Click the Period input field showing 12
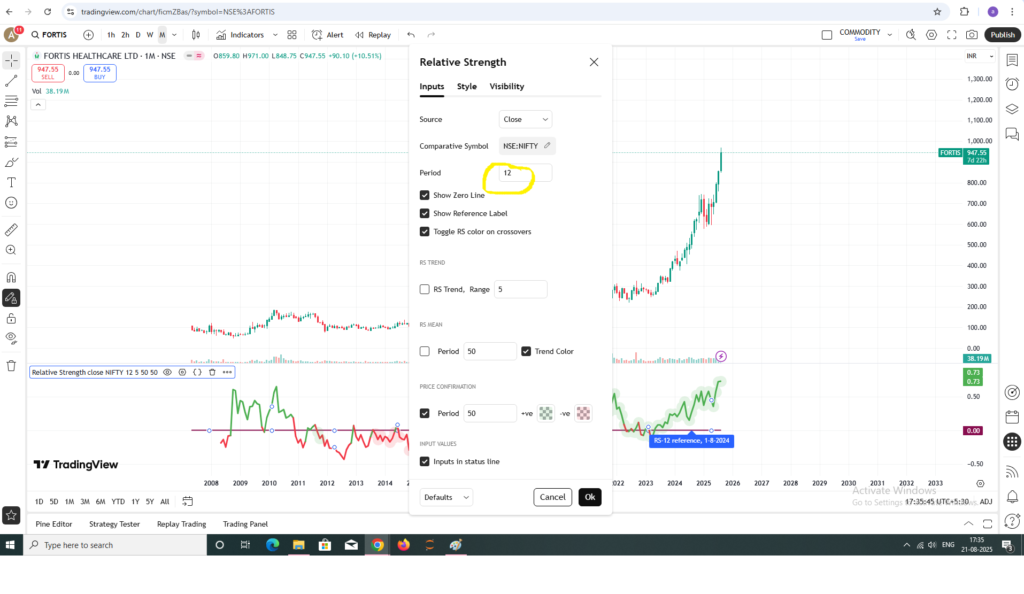 (x=526, y=172)
